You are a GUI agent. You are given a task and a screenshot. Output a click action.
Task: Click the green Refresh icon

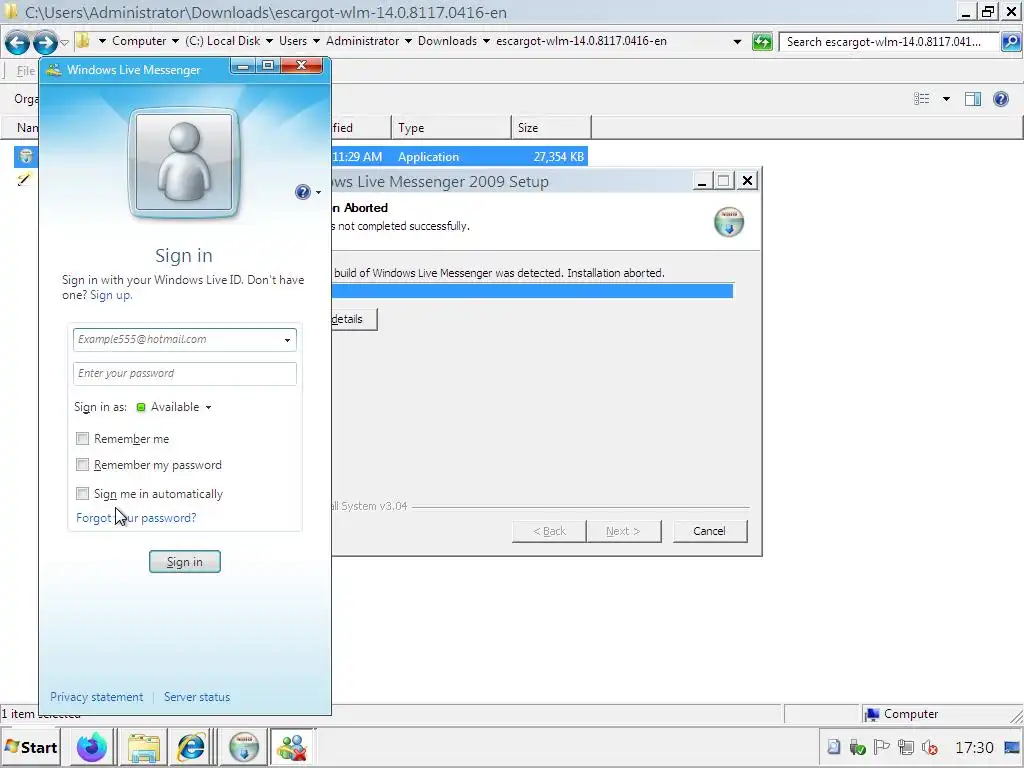click(762, 42)
